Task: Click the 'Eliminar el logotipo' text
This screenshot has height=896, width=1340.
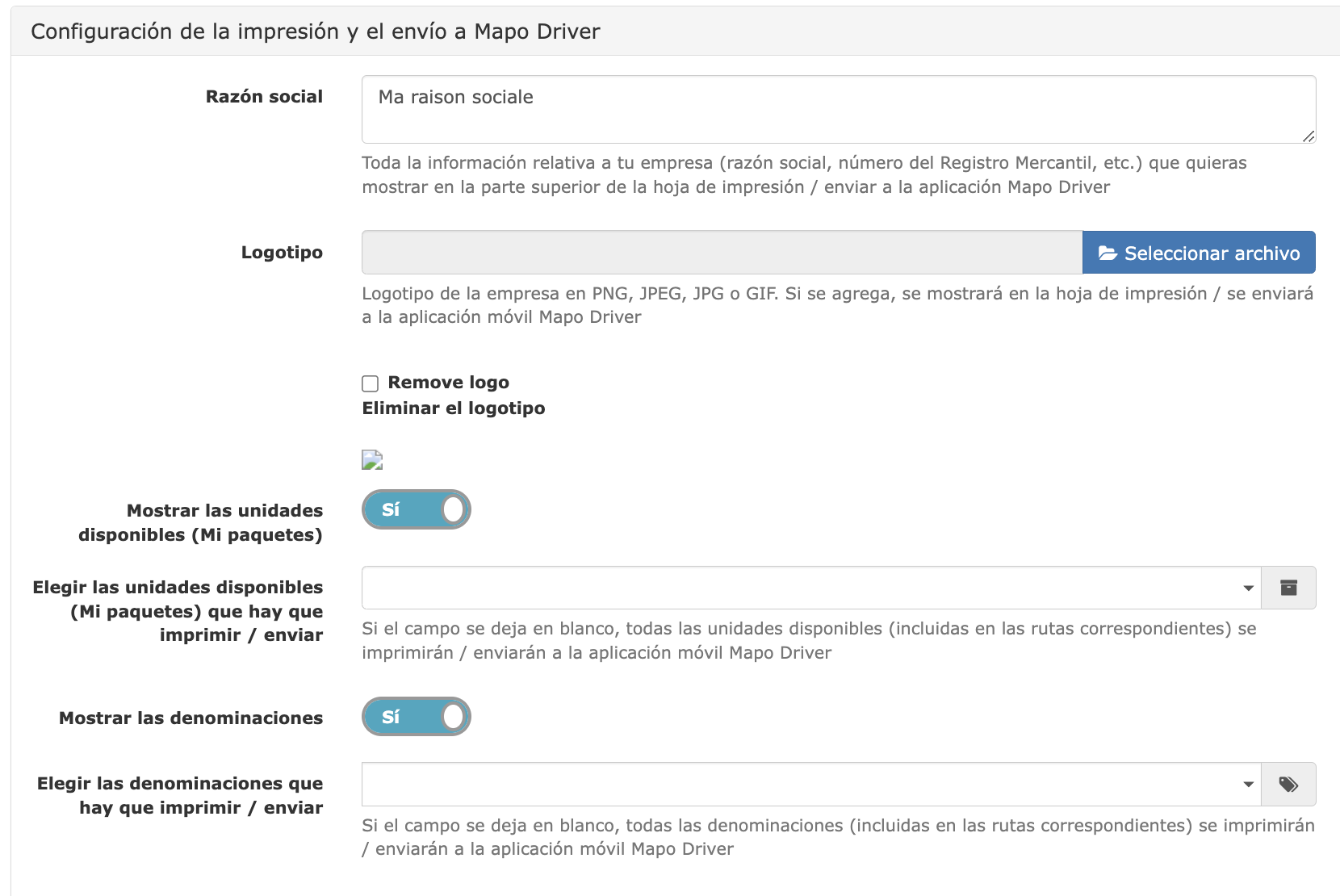Action: pyautogui.click(x=454, y=408)
